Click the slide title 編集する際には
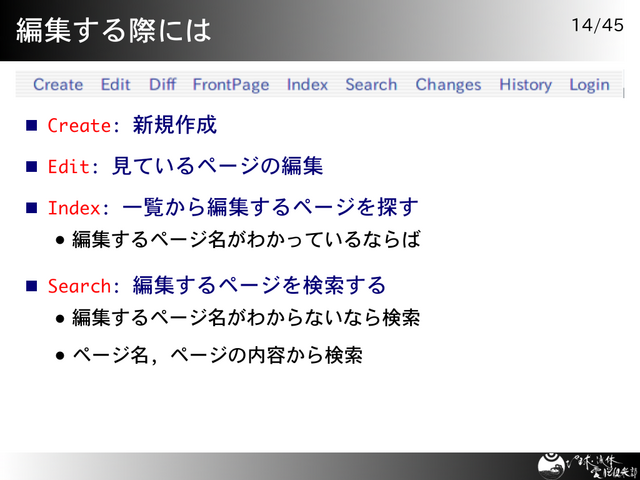This screenshot has width=640, height=480. click(x=113, y=29)
